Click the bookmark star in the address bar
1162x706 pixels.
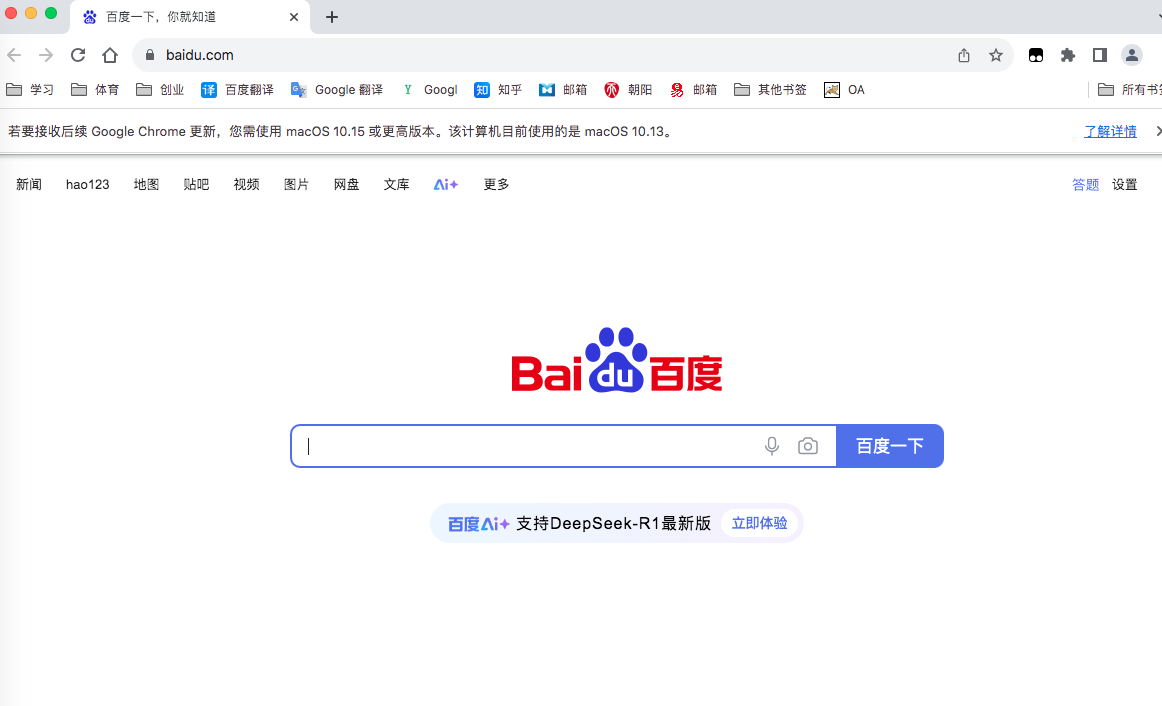pyautogui.click(x=996, y=55)
